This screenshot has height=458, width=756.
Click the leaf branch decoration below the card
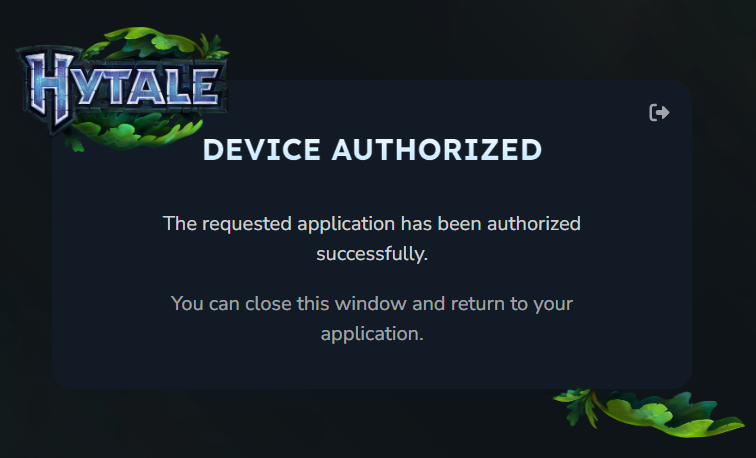coord(648,413)
